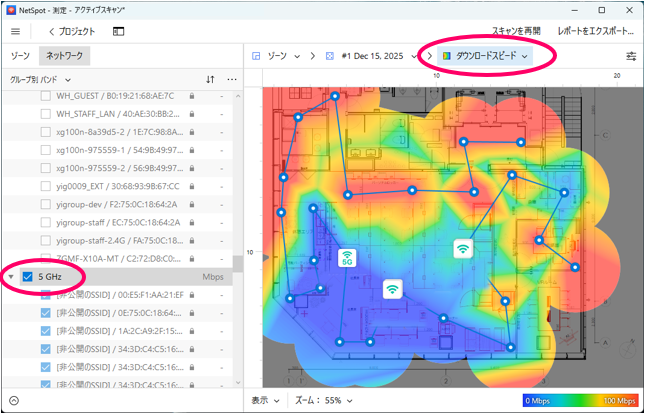The height and width of the screenshot is (415, 646).
Task: Enable the WH_GUEST network checkbox
Action: coord(45,96)
